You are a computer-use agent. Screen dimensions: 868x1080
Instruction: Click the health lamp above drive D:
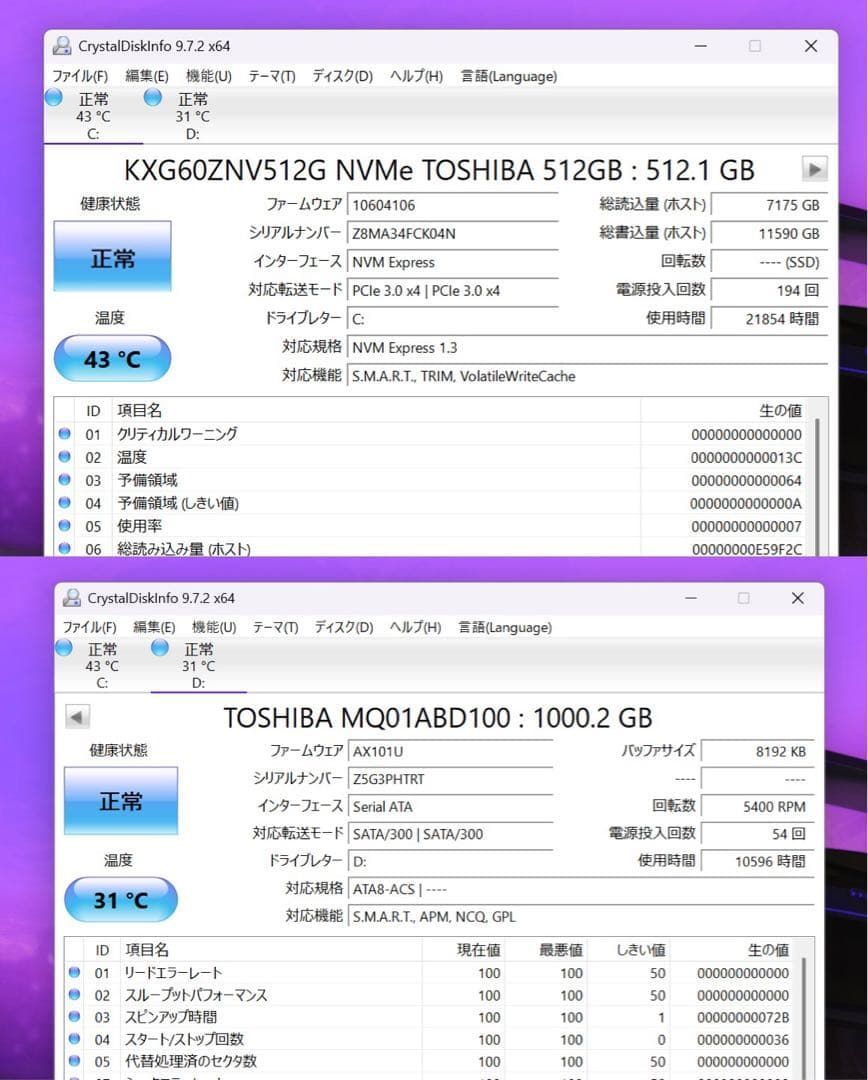pos(152,97)
